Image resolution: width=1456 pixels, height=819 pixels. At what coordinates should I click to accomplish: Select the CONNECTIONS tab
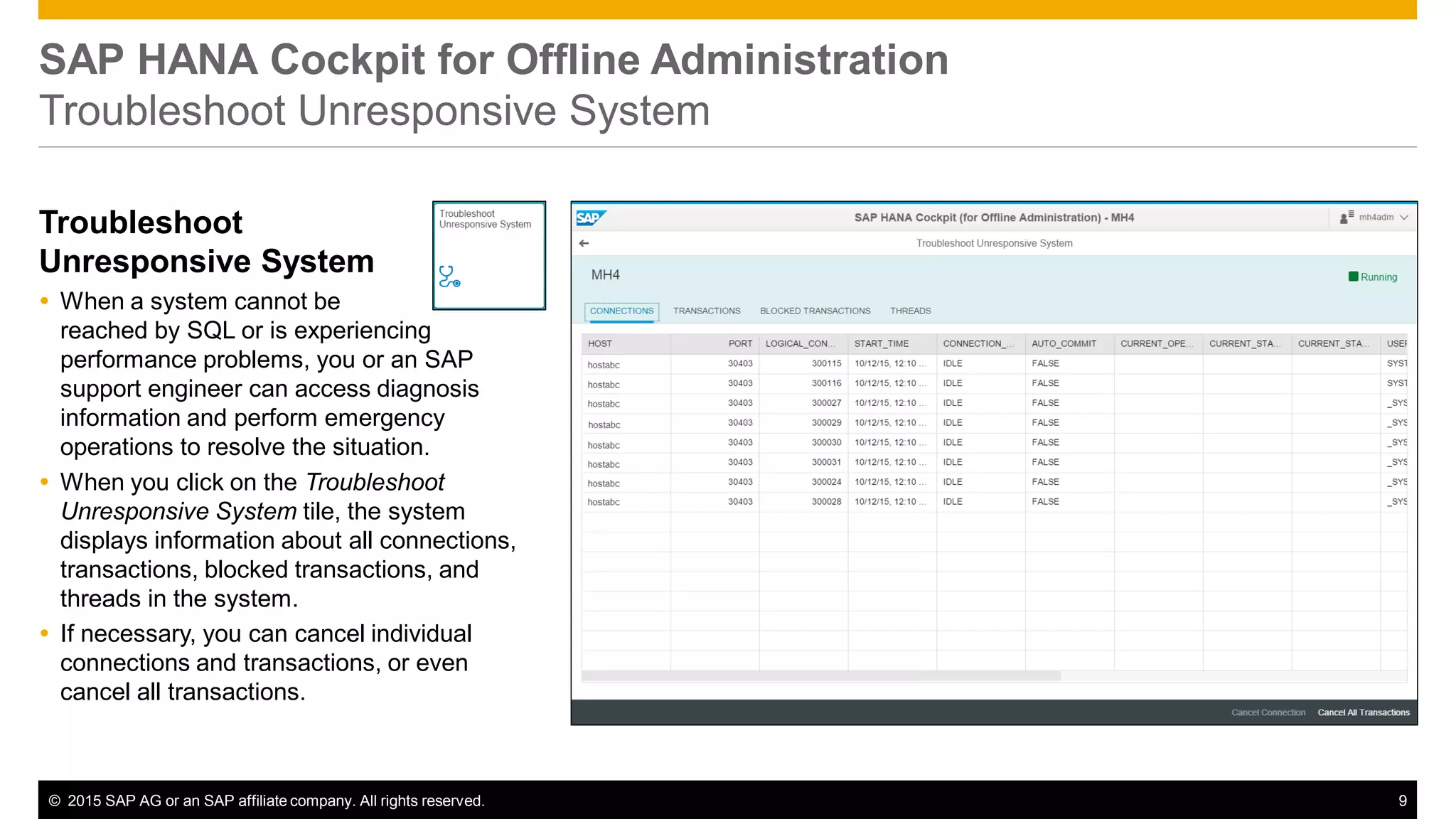(621, 311)
